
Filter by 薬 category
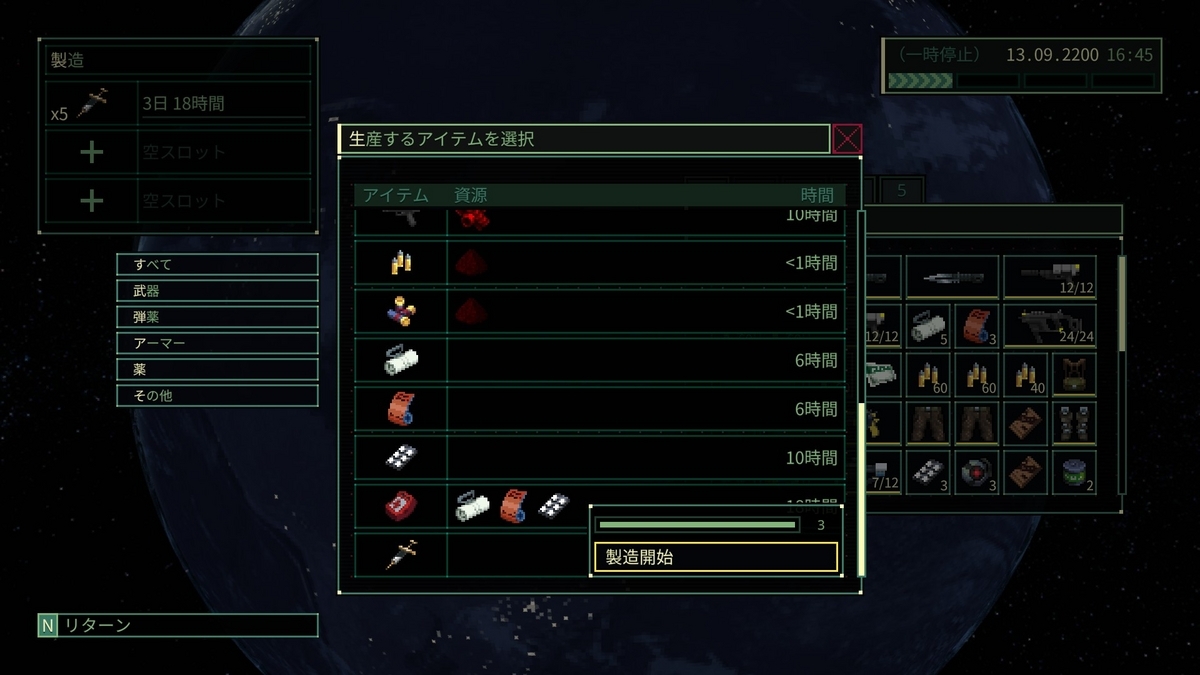[217, 369]
